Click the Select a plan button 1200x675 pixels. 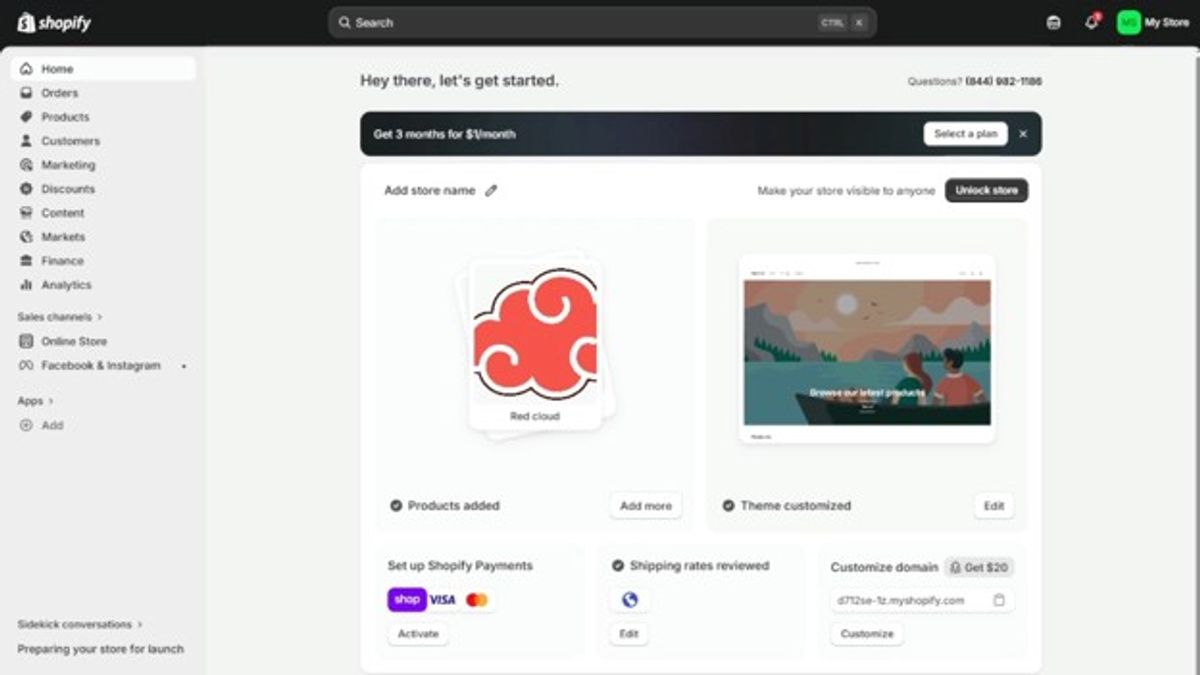[965, 134]
